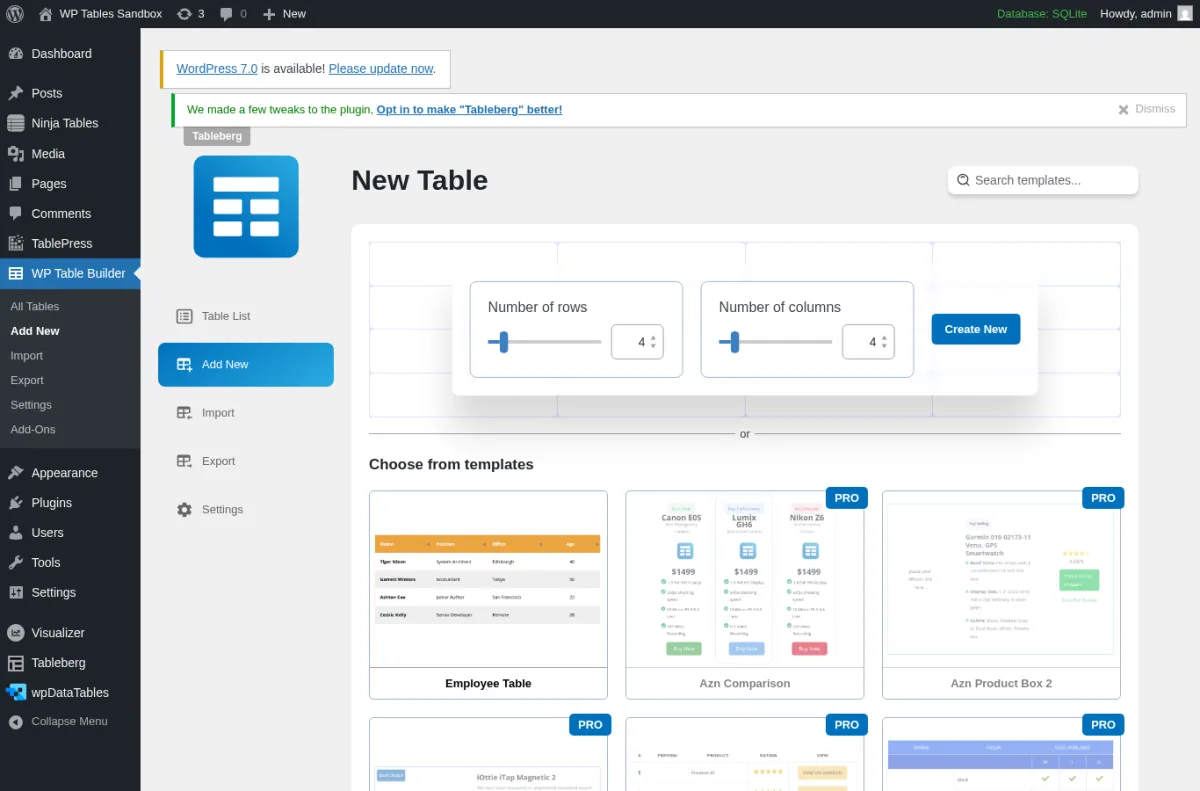
Task: Click PRO badge on Azn Comparison
Action: click(847, 498)
